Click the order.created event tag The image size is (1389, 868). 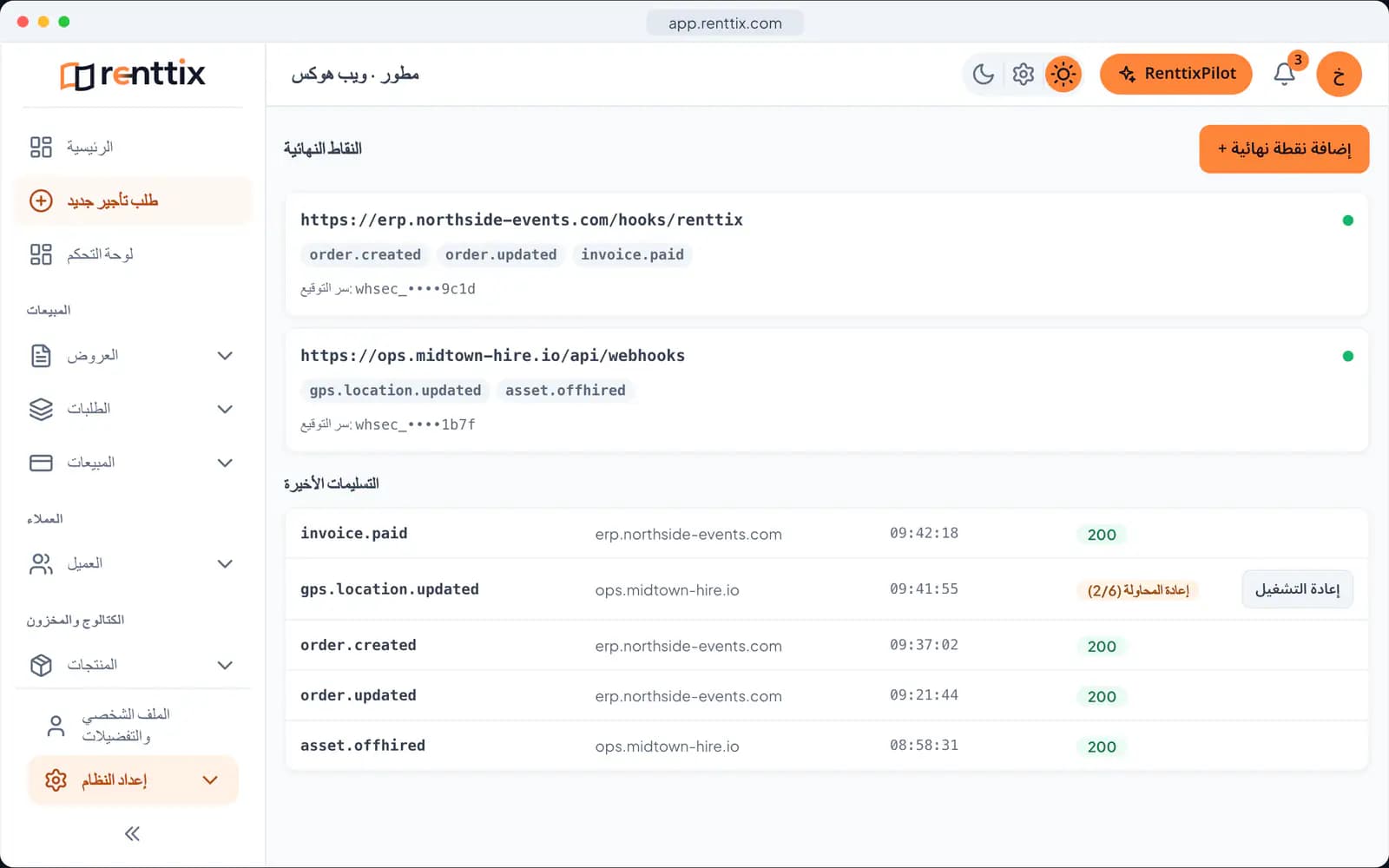click(365, 255)
